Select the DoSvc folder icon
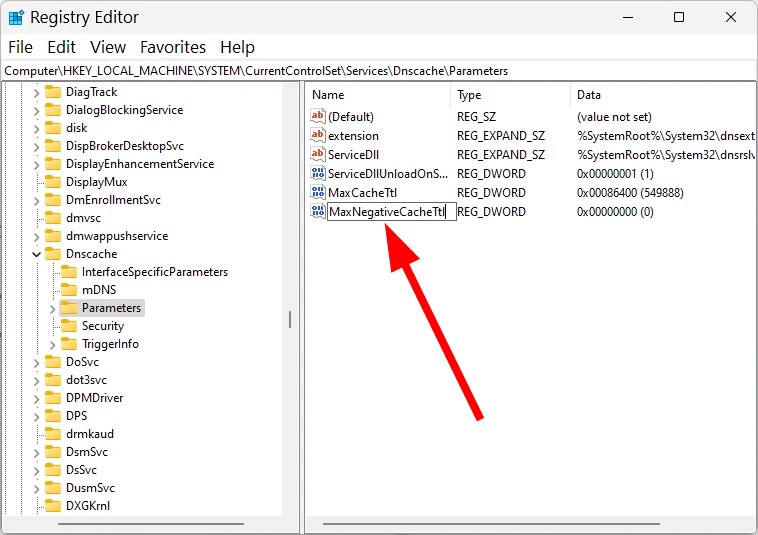The height and width of the screenshot is (535, 758). pyautogui.click(x=53, y=362)
